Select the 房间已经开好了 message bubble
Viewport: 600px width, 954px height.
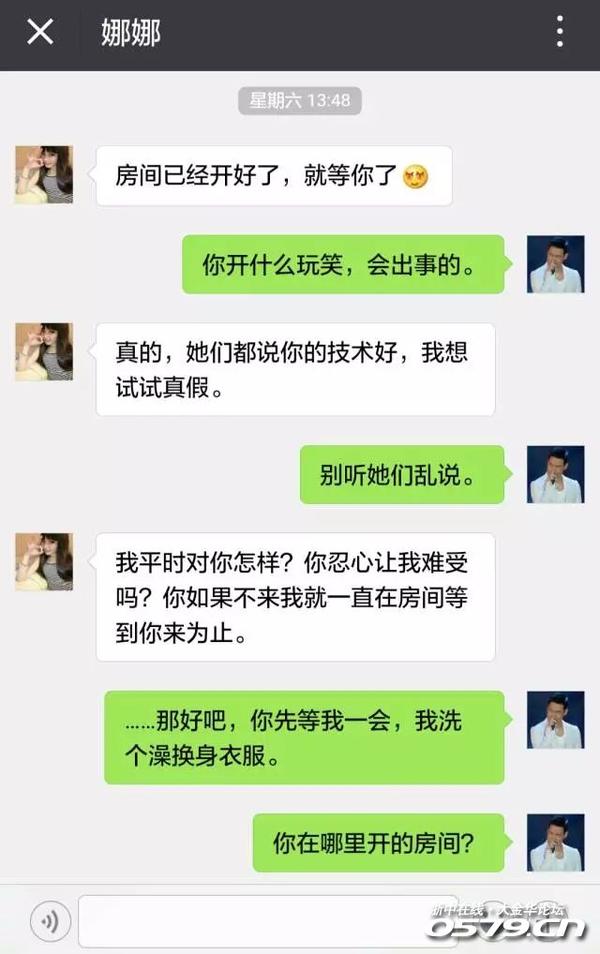(274, 176)
